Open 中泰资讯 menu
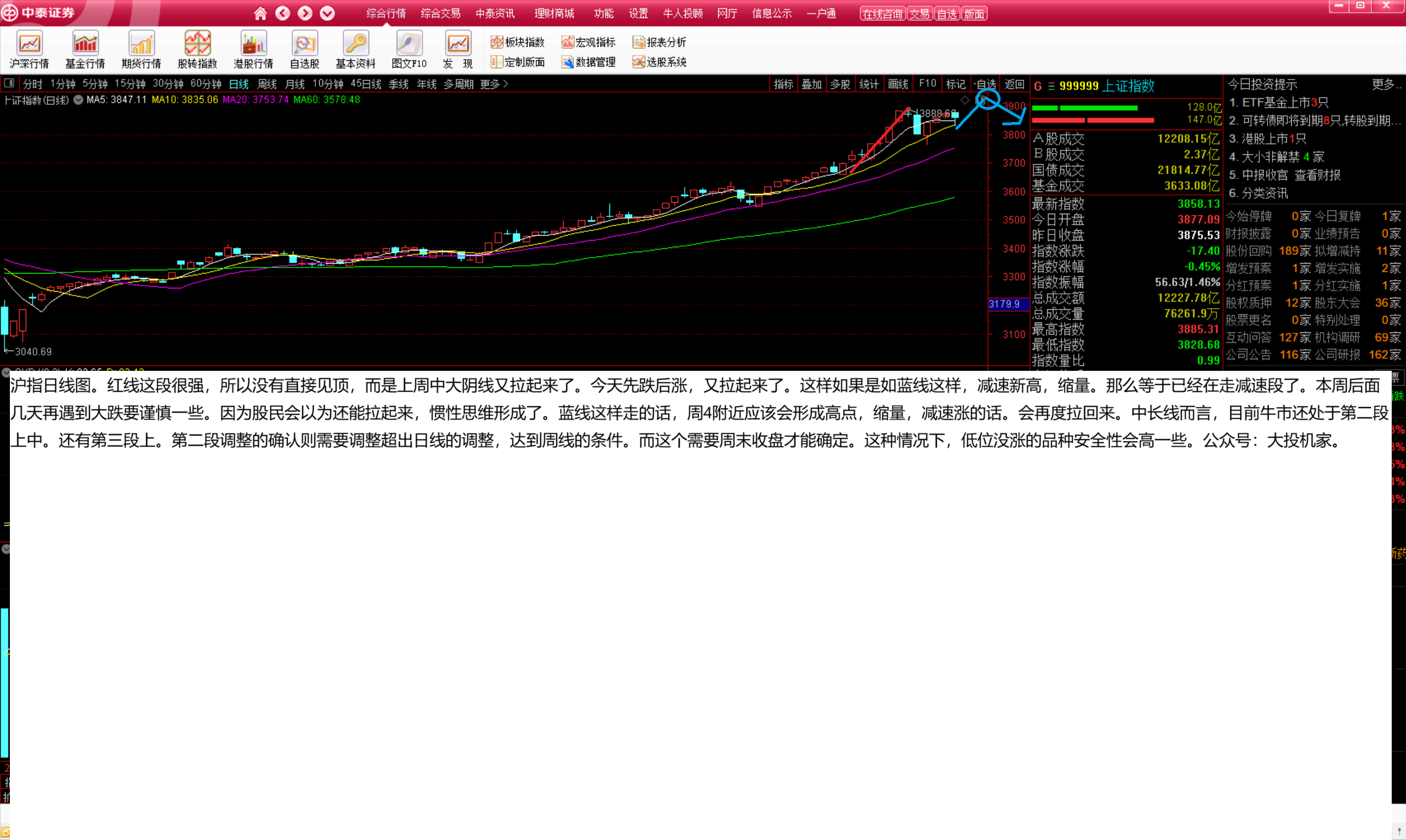Image resolution: width=1406 pixels, height=840 pixels. 495,13
